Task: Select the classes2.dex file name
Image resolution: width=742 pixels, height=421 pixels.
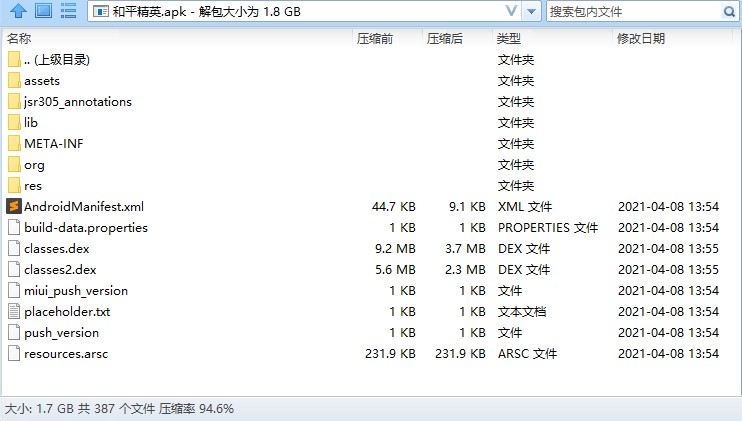Action: tap(60, 270)
